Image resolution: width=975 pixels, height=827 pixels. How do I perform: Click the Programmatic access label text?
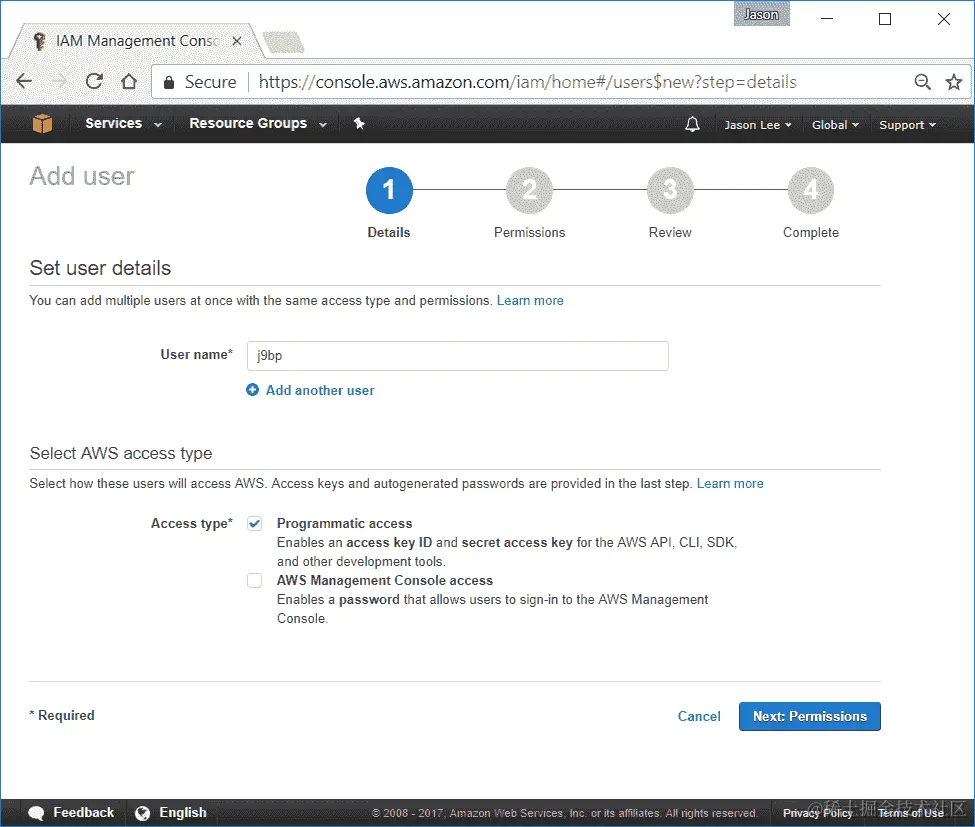(344, 524)
